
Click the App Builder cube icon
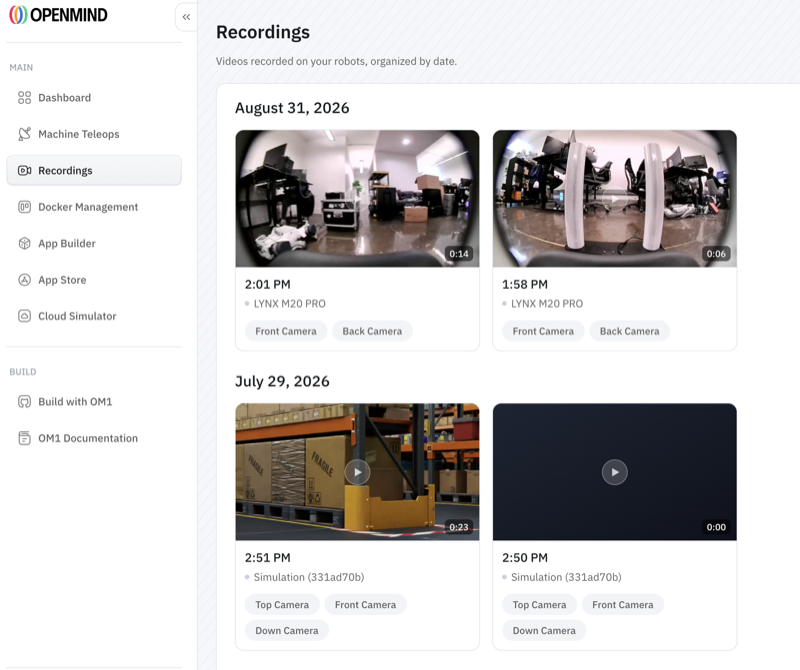point(24,243)
